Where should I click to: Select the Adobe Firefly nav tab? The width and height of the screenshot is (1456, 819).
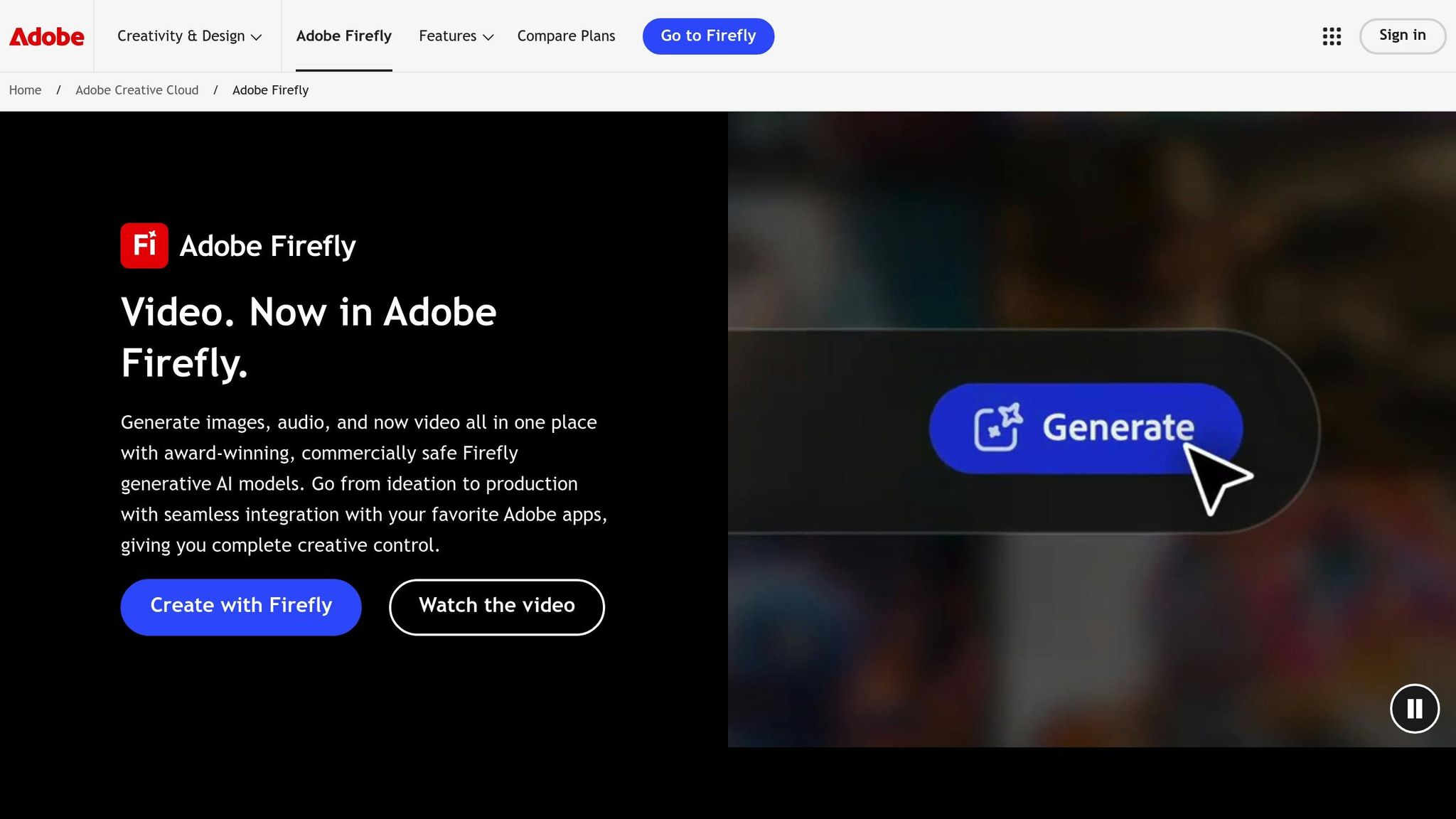[343, 36]
